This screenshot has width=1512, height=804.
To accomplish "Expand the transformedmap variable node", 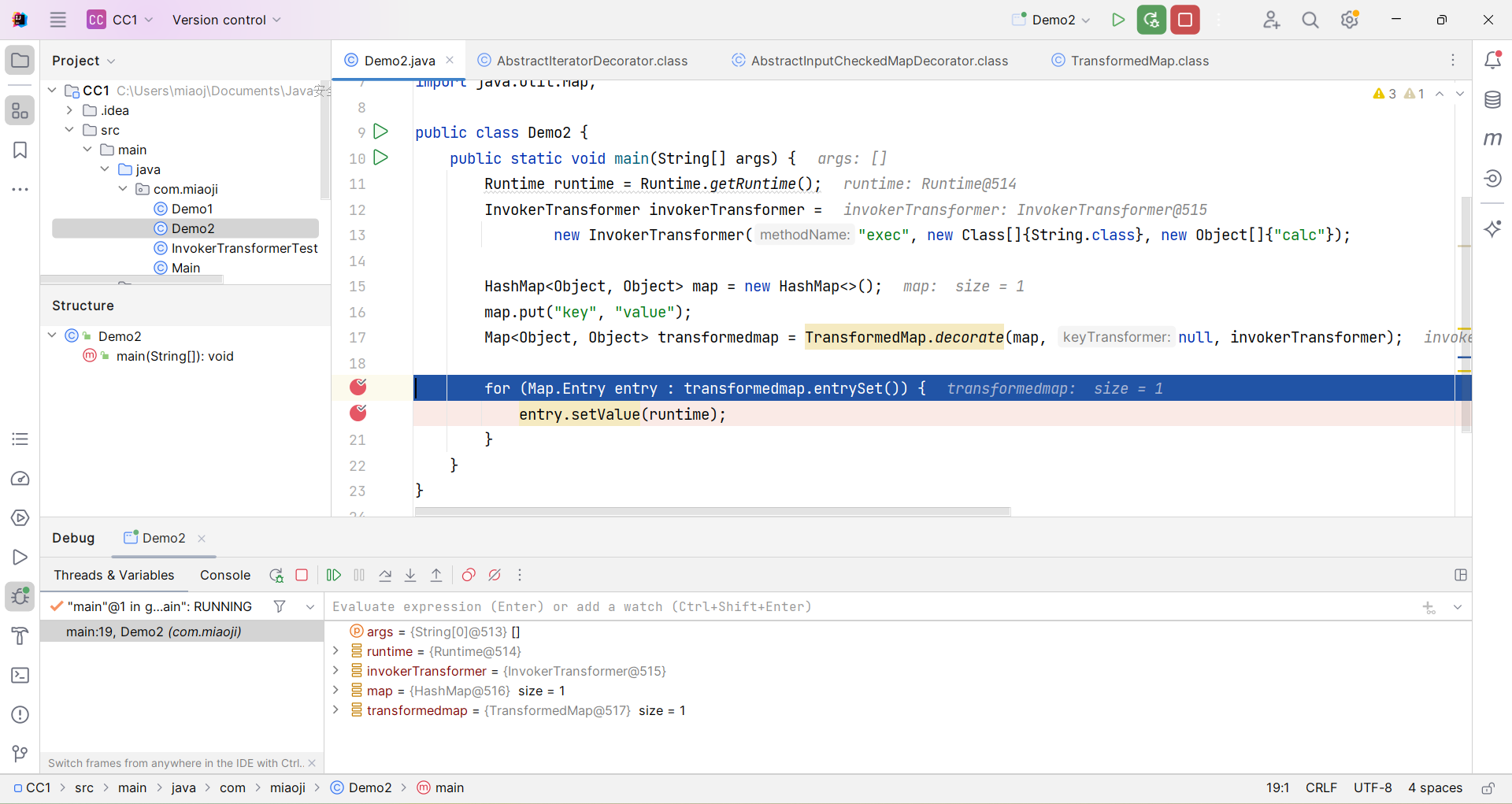I will pos(336,710).
